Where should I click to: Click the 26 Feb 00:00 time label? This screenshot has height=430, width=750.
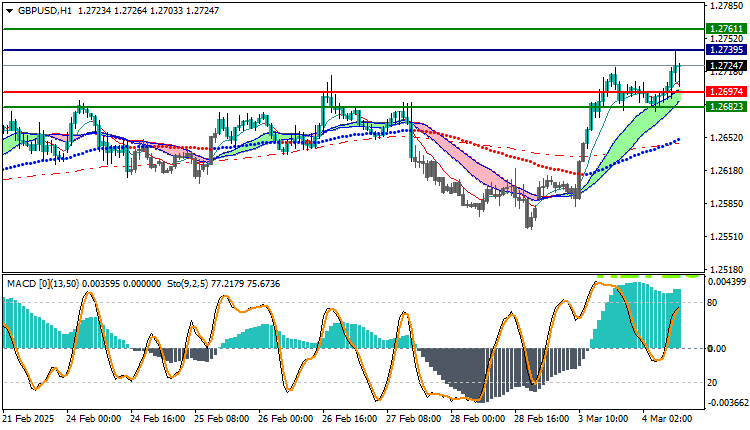click(286, 419)
